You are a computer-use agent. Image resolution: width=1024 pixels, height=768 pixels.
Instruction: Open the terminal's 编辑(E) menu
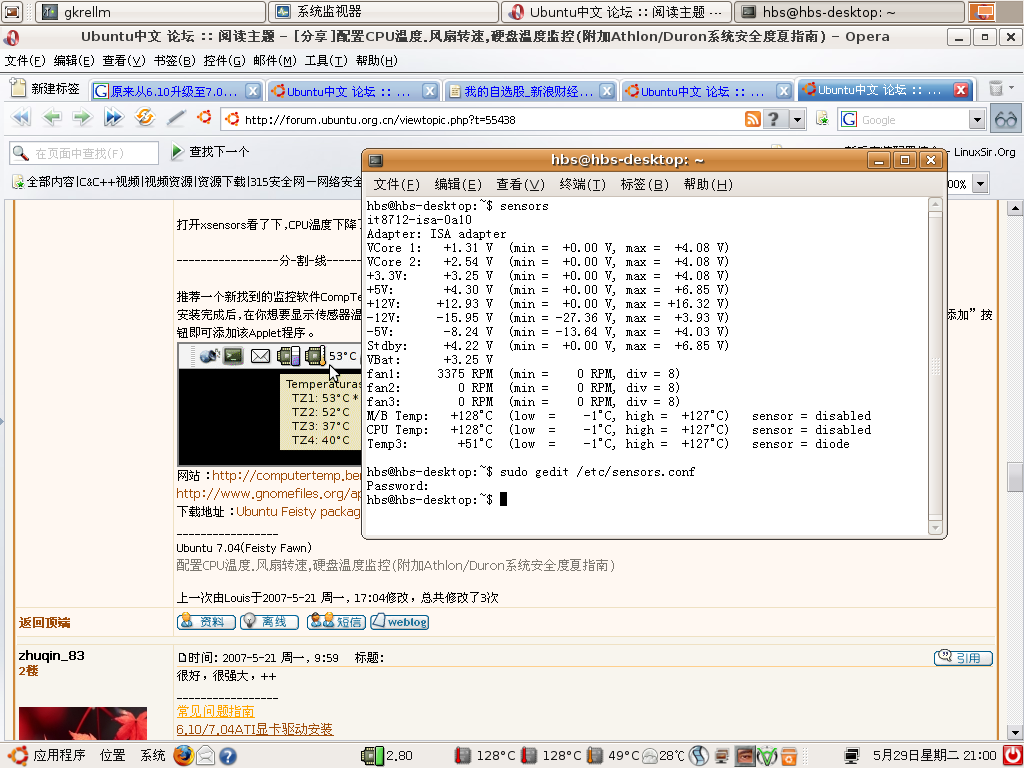coord(458,185)
